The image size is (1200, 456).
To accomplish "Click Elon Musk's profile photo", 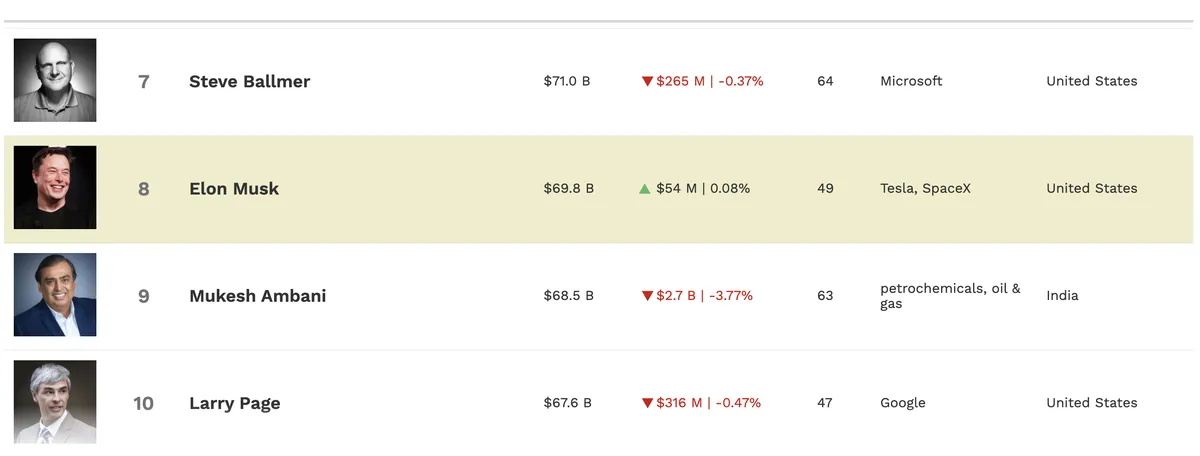I will click(55, 188).
